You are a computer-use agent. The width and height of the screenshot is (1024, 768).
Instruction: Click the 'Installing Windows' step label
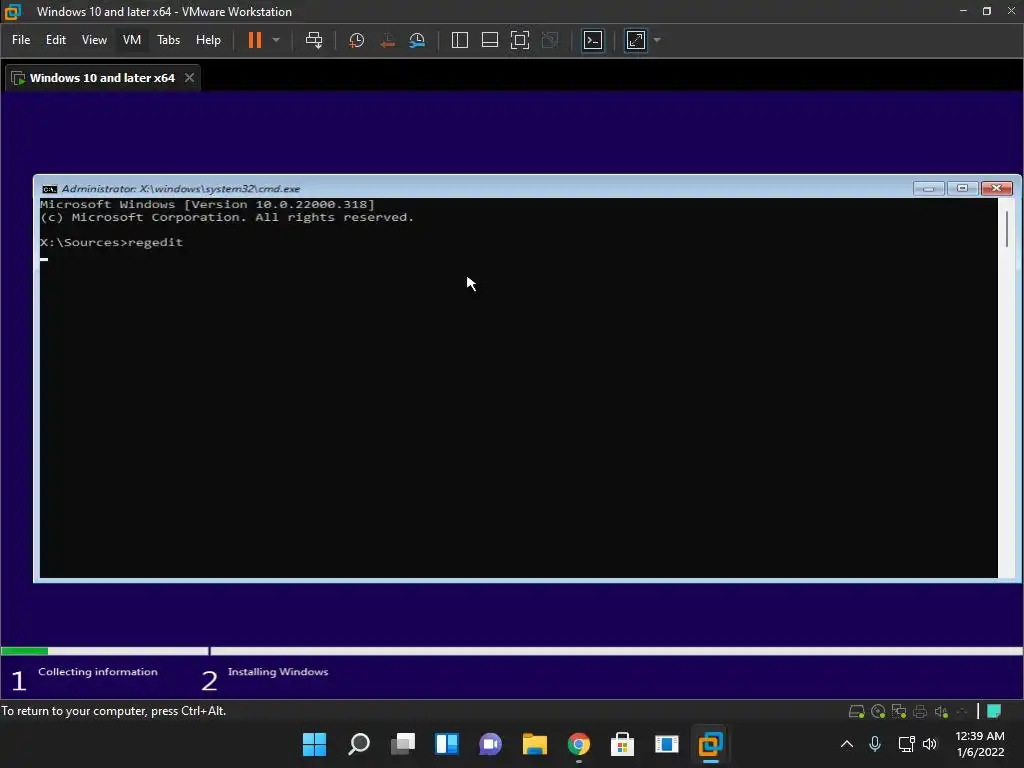[x=278, y=671]
